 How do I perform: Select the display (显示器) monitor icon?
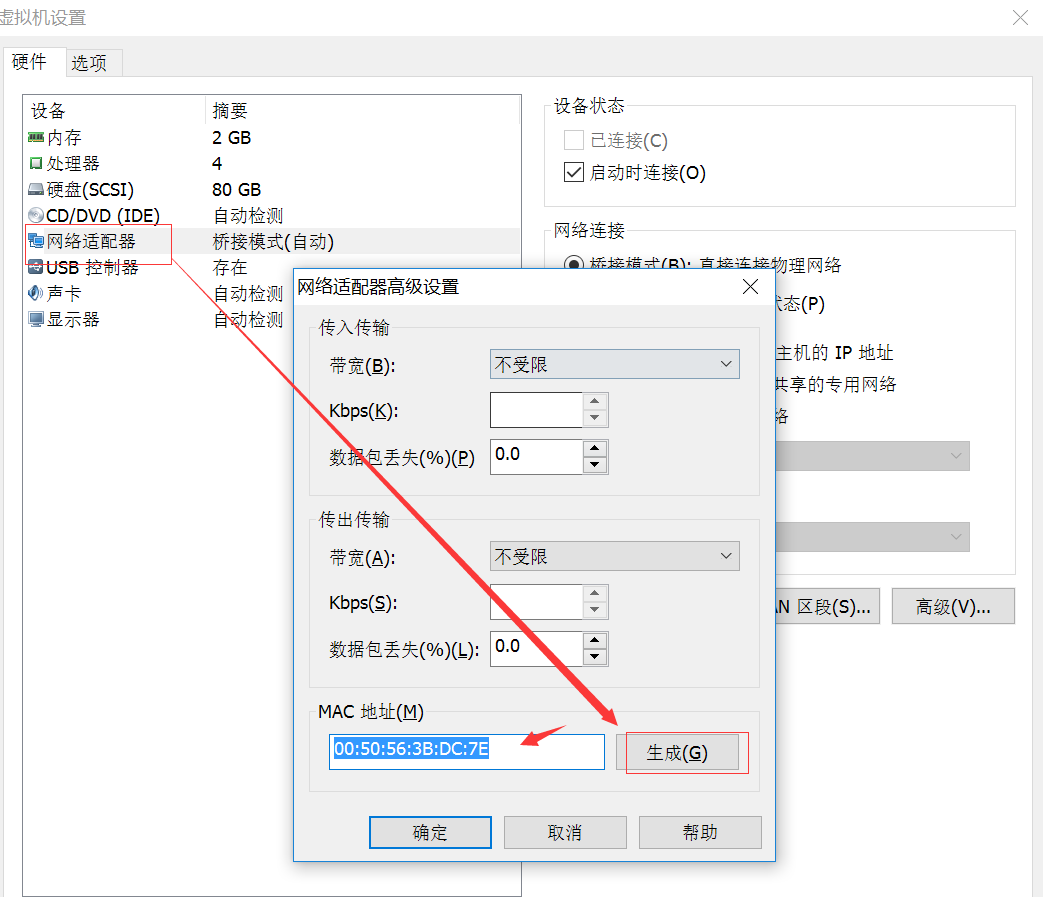coord(36,319)
